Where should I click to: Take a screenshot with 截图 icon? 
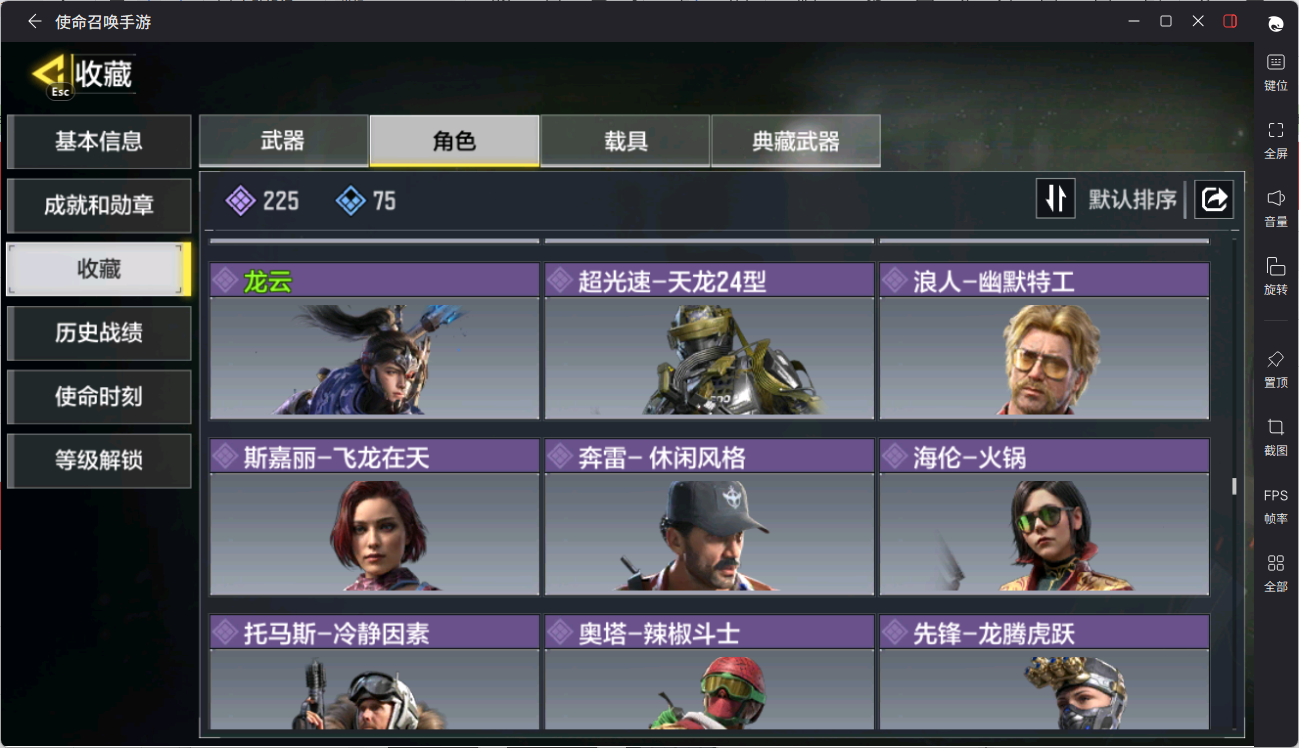coord(1275,438)
